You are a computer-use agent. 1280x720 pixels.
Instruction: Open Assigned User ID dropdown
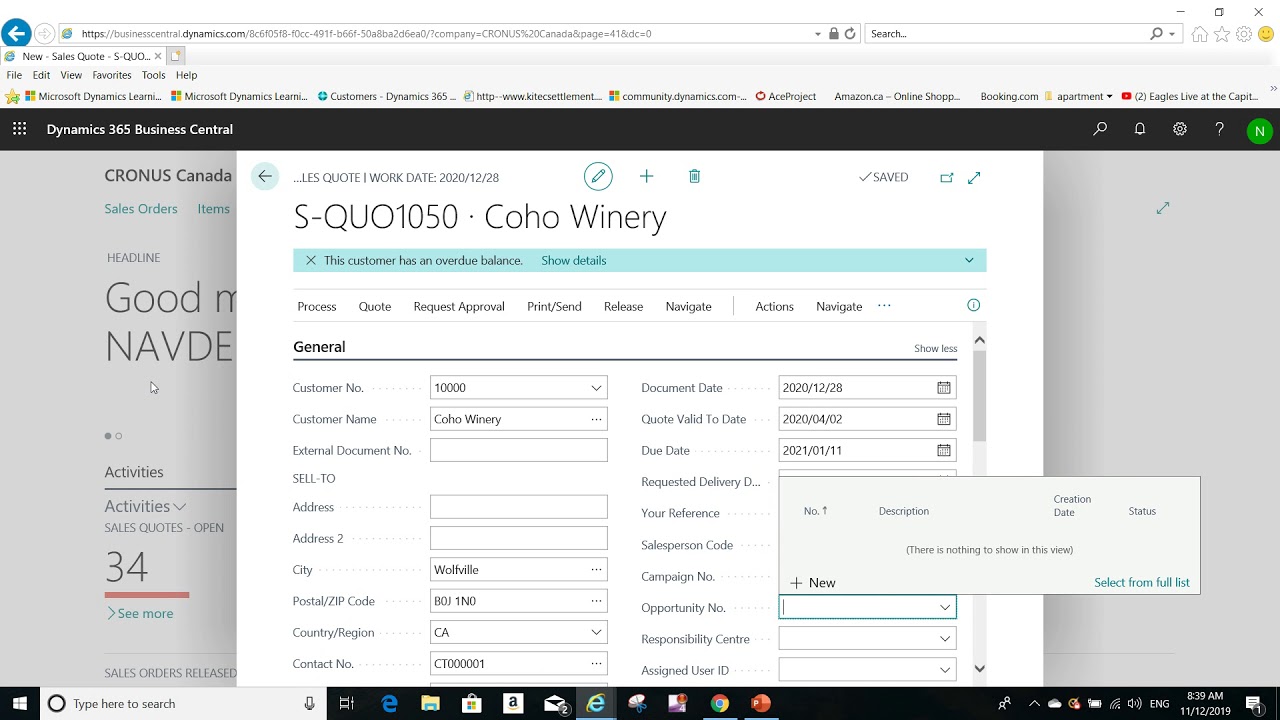[x=944, y=670]
